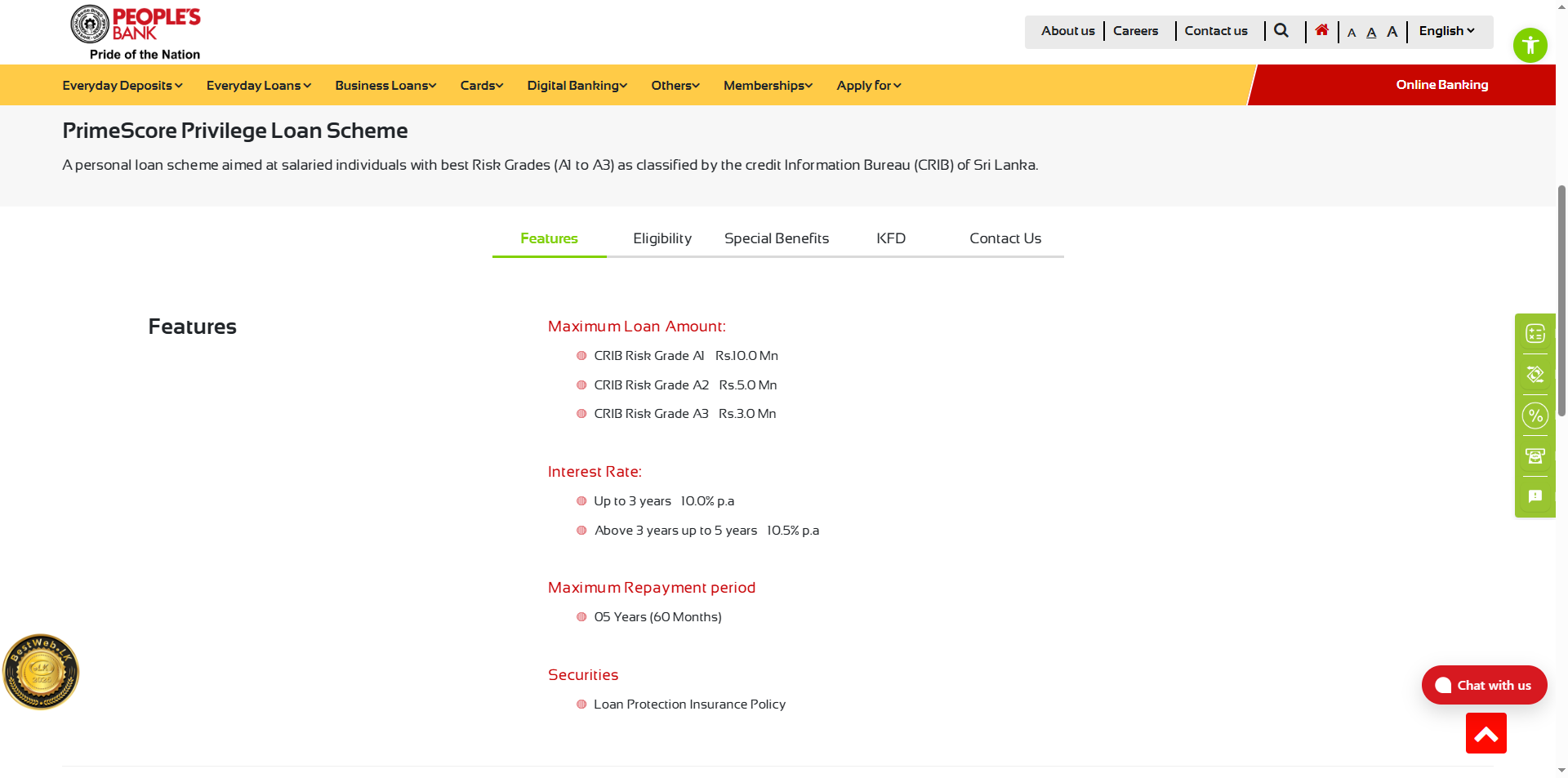Click the page vertical scrollbar thumb

1561,300
